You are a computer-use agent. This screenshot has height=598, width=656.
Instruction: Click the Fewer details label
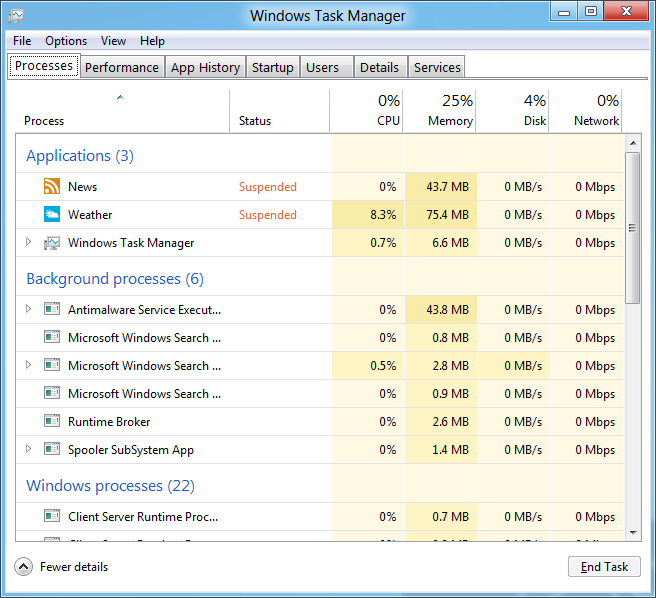(74, 567)
